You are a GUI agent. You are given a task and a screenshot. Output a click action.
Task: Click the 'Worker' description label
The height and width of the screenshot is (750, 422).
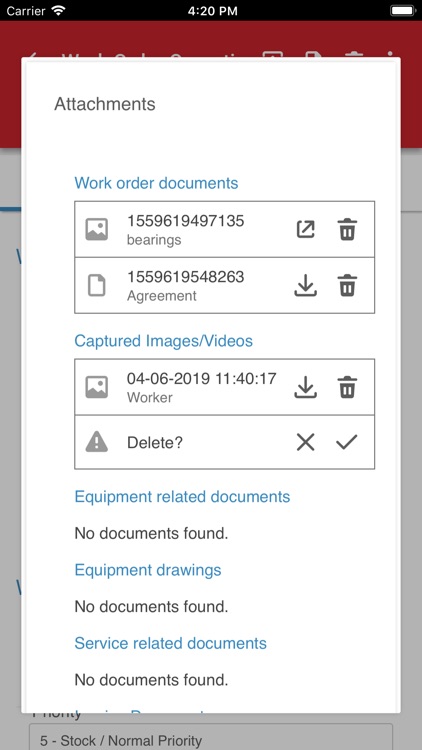[x=150, y=397]
